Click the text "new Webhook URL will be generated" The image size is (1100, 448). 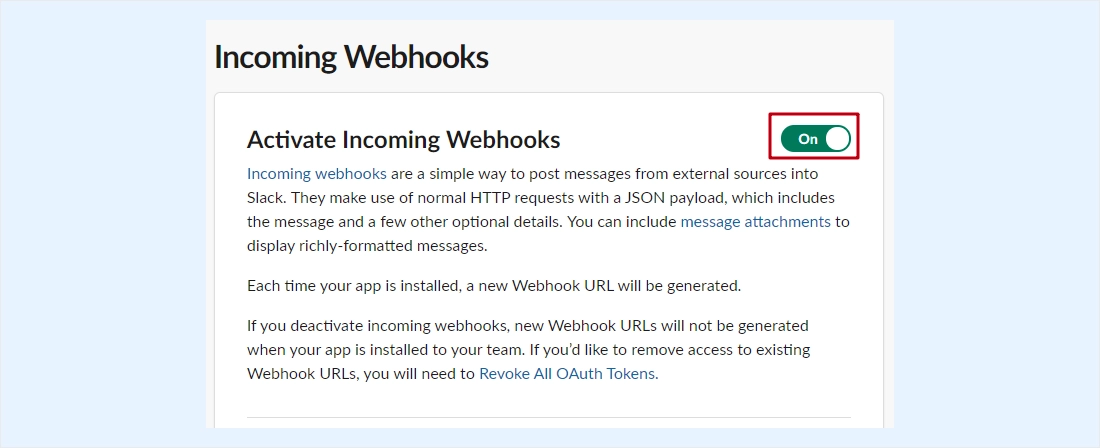pos(626,286)
